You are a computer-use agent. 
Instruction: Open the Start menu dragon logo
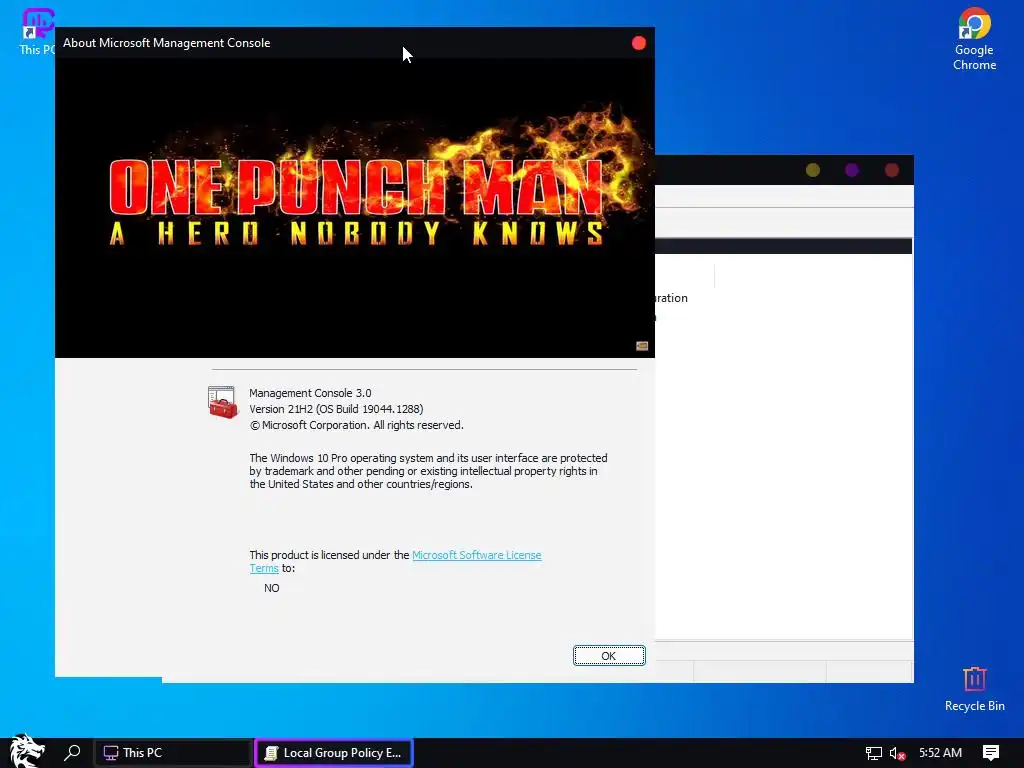(x=27, y=752)
